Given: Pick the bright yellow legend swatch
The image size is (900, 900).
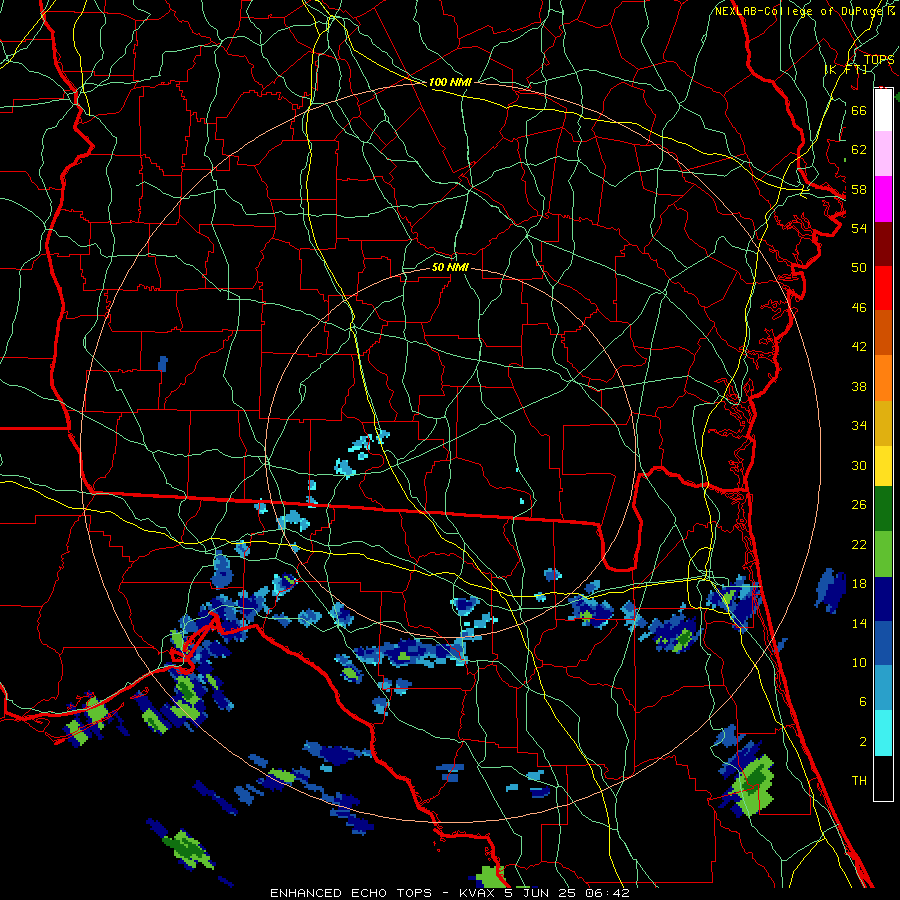Looking at the screenshot, I should coord(883,466).
